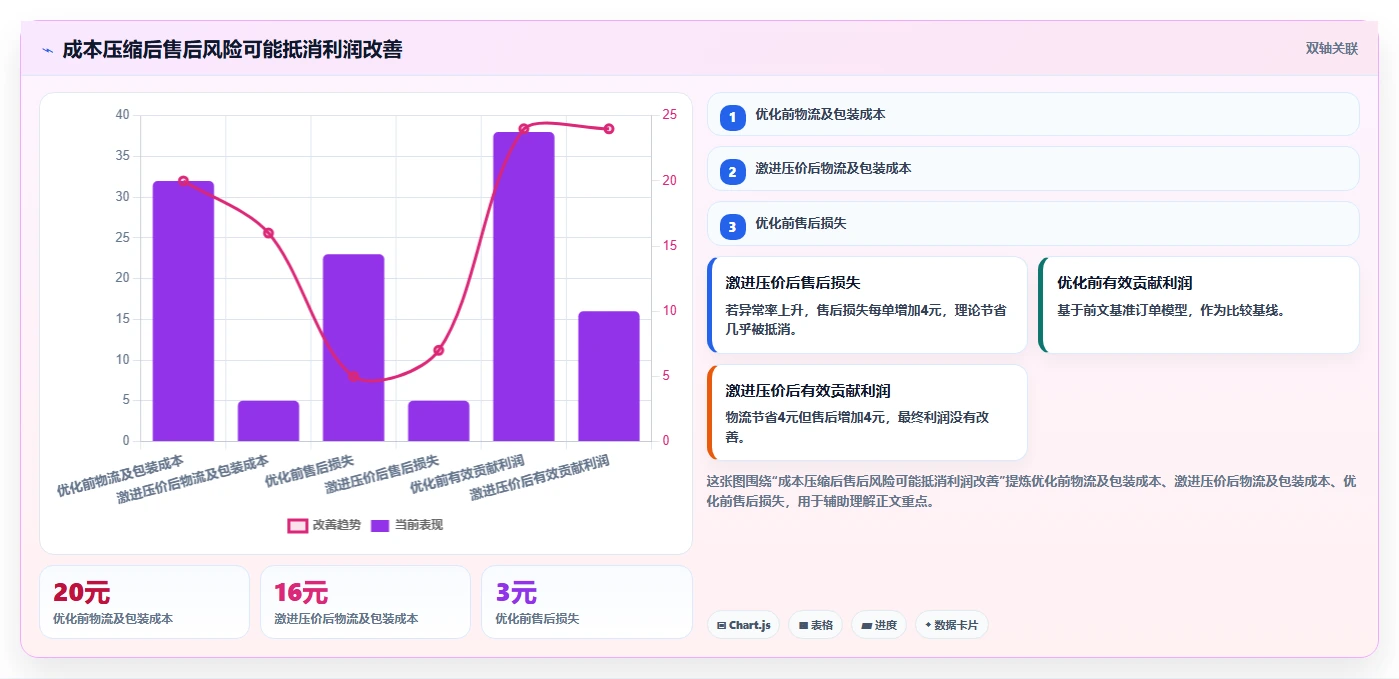Click the 双轴关联 label in header
This screenshot has height=679, width=1399.
tap(1331, 49)
